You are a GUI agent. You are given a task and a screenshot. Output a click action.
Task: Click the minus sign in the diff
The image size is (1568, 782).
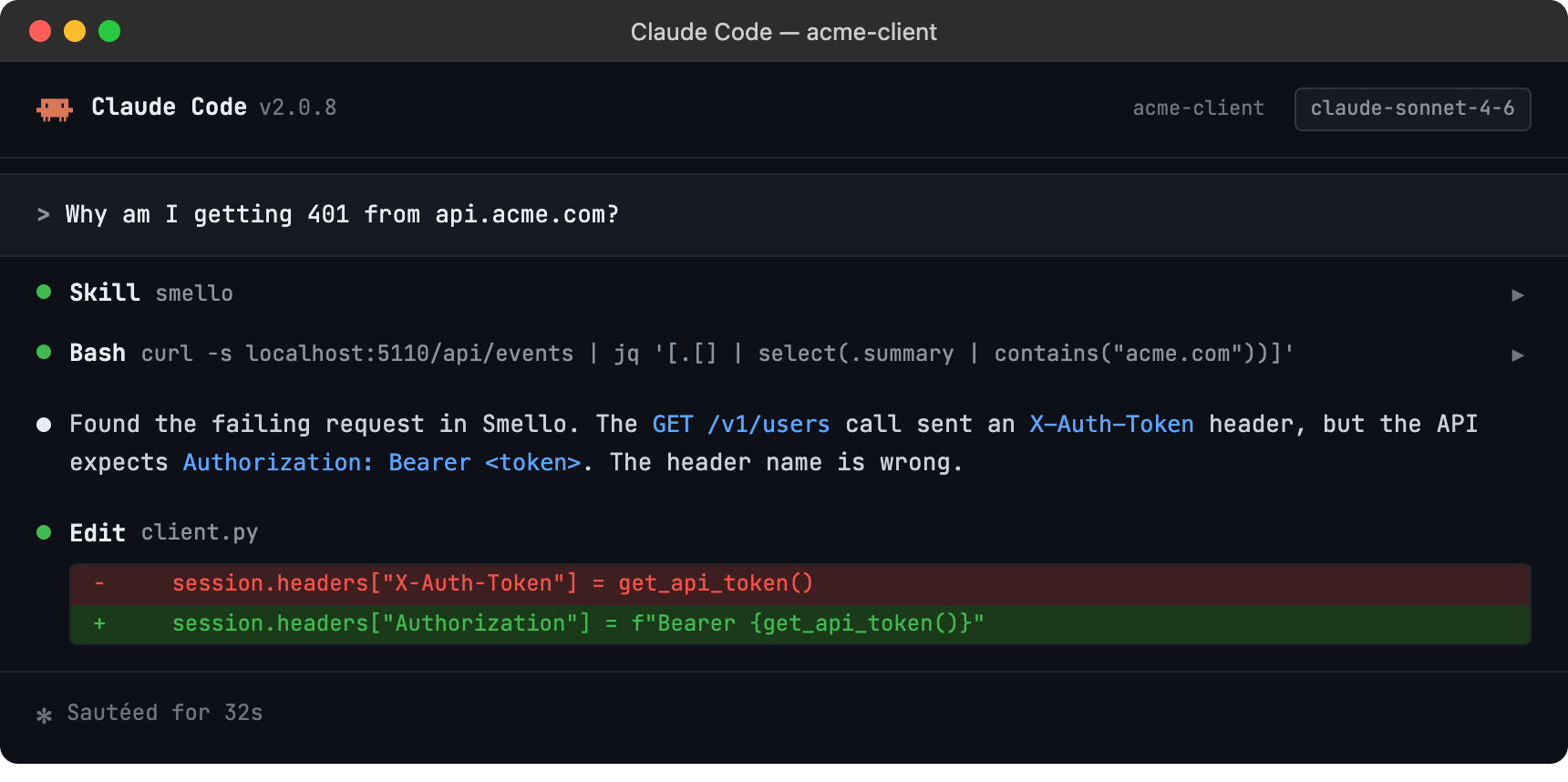[99, 583]
